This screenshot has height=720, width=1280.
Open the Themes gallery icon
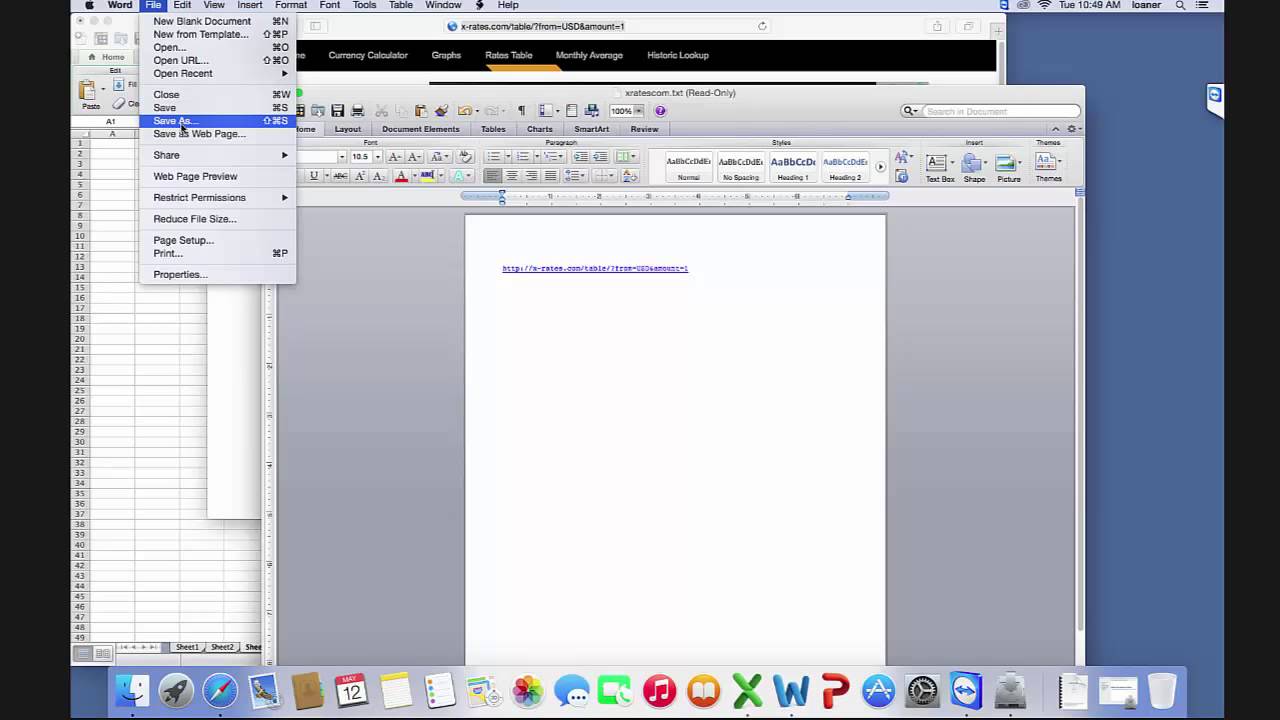[1048, 166]
